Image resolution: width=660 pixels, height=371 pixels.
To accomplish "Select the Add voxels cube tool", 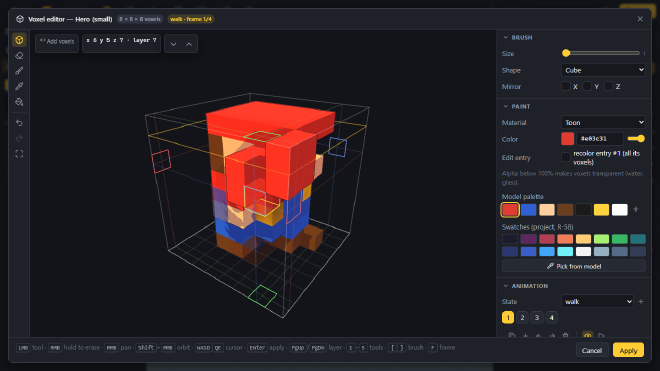I will coord(19,40).
